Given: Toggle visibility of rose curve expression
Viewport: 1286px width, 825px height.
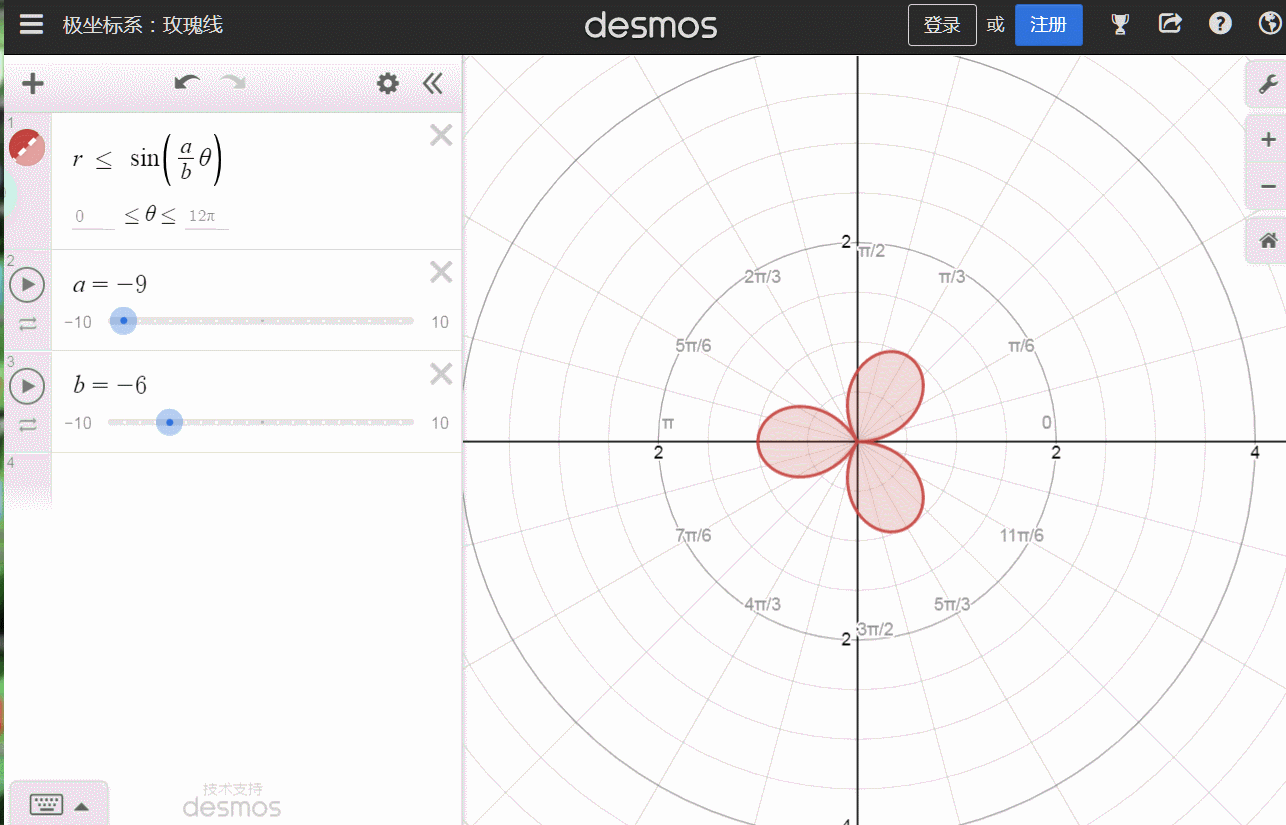Looking at the screenshot, I should pos(27,147).
